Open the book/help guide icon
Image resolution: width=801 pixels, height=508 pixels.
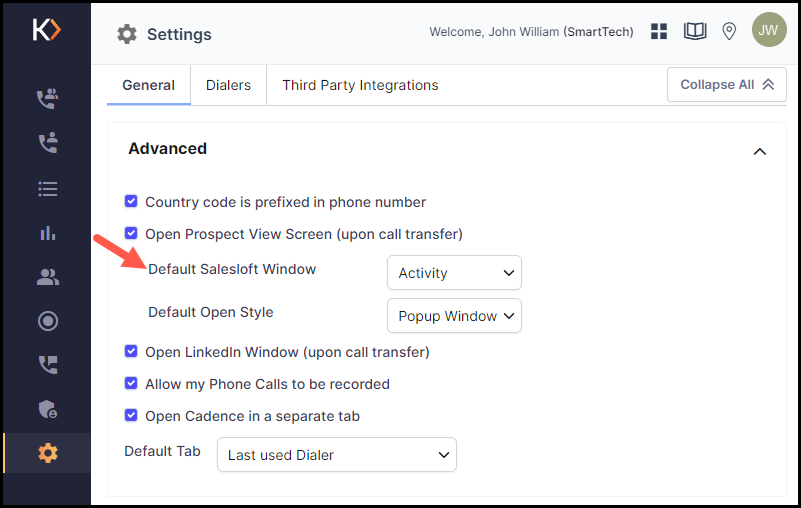point(695,31)
